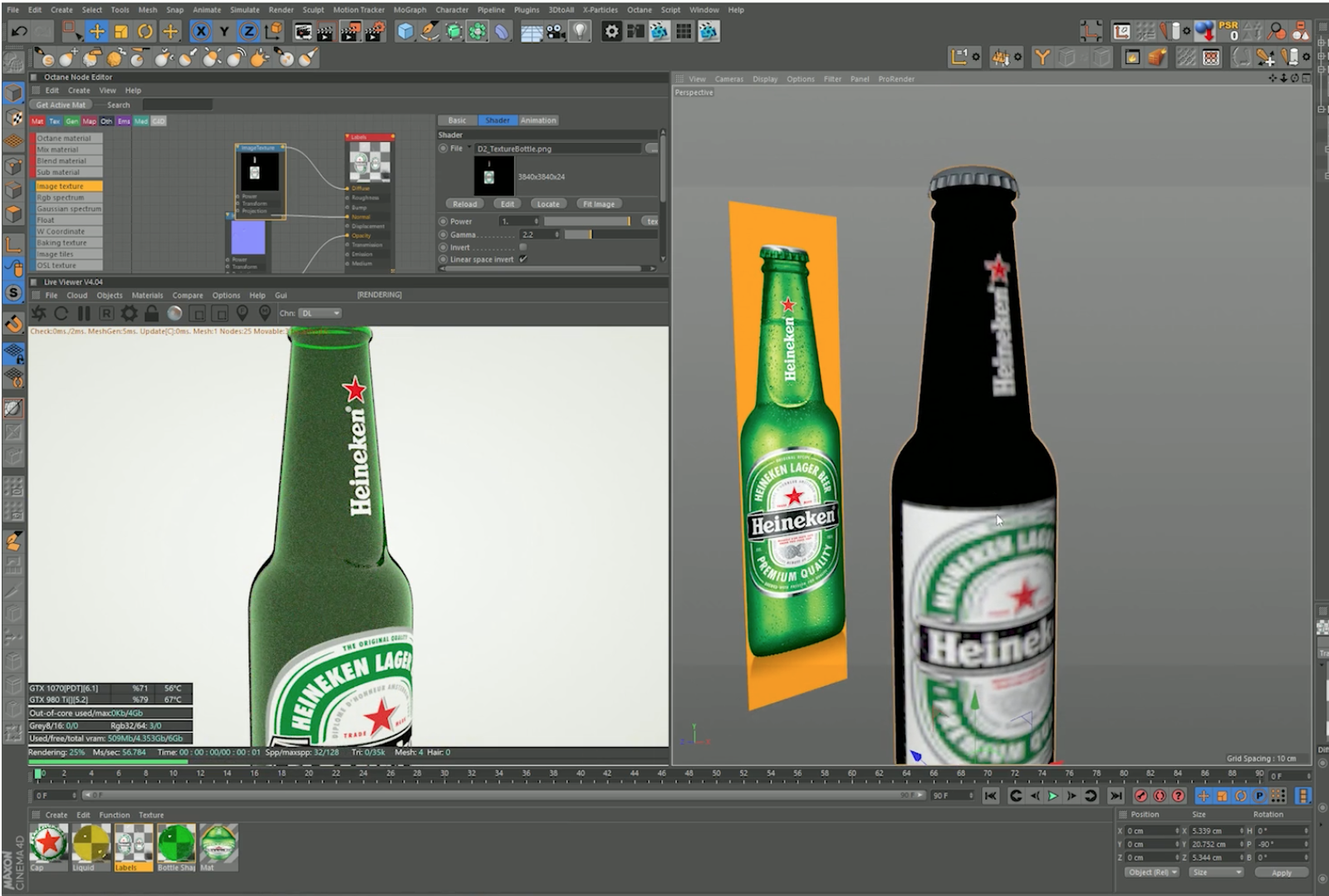Screen dimensions: 1329x896
Task: Disable the Linear space invert checkbox
Action: (523, 259)
